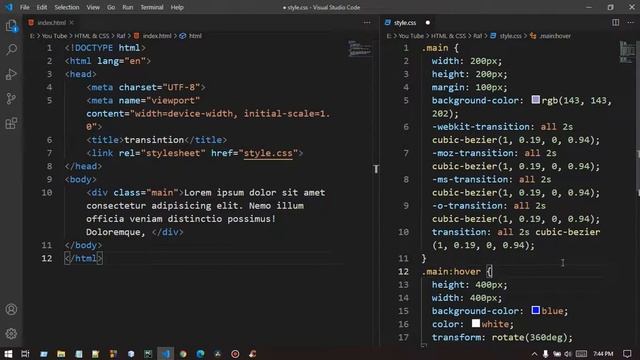640x360 pixels.
Task: Click .main:hover in right breadcrumb
Action: click(555, 36)
